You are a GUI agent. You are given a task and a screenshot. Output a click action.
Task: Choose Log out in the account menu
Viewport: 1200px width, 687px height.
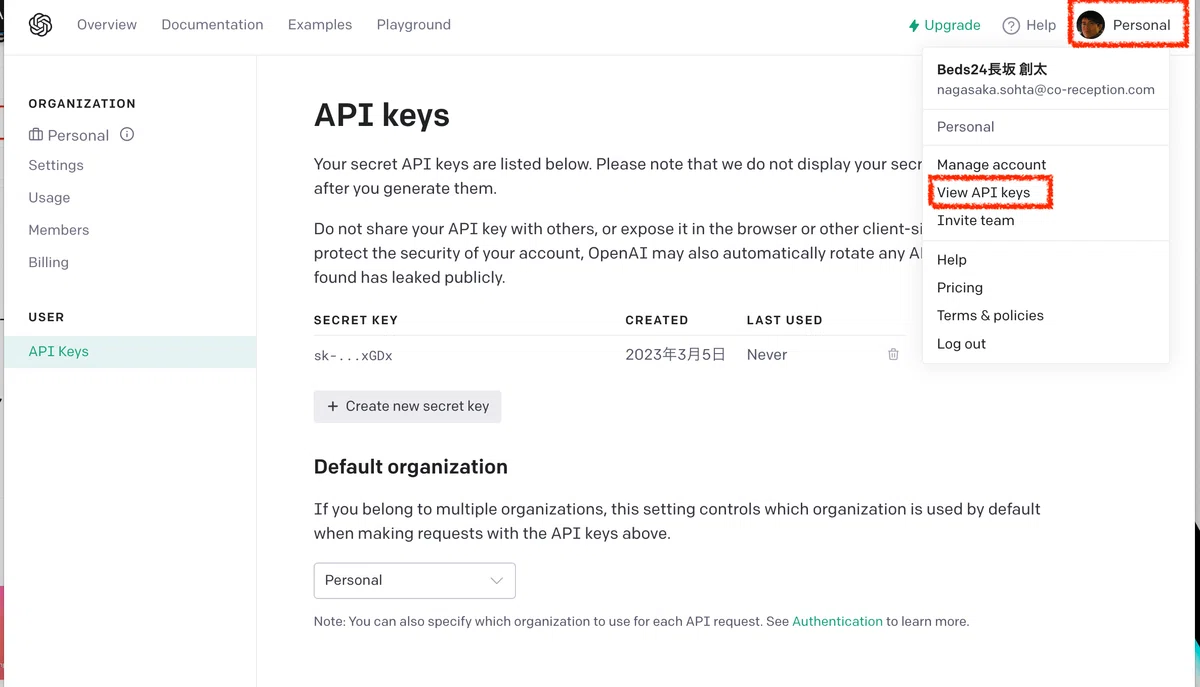[x=961, y=343]
